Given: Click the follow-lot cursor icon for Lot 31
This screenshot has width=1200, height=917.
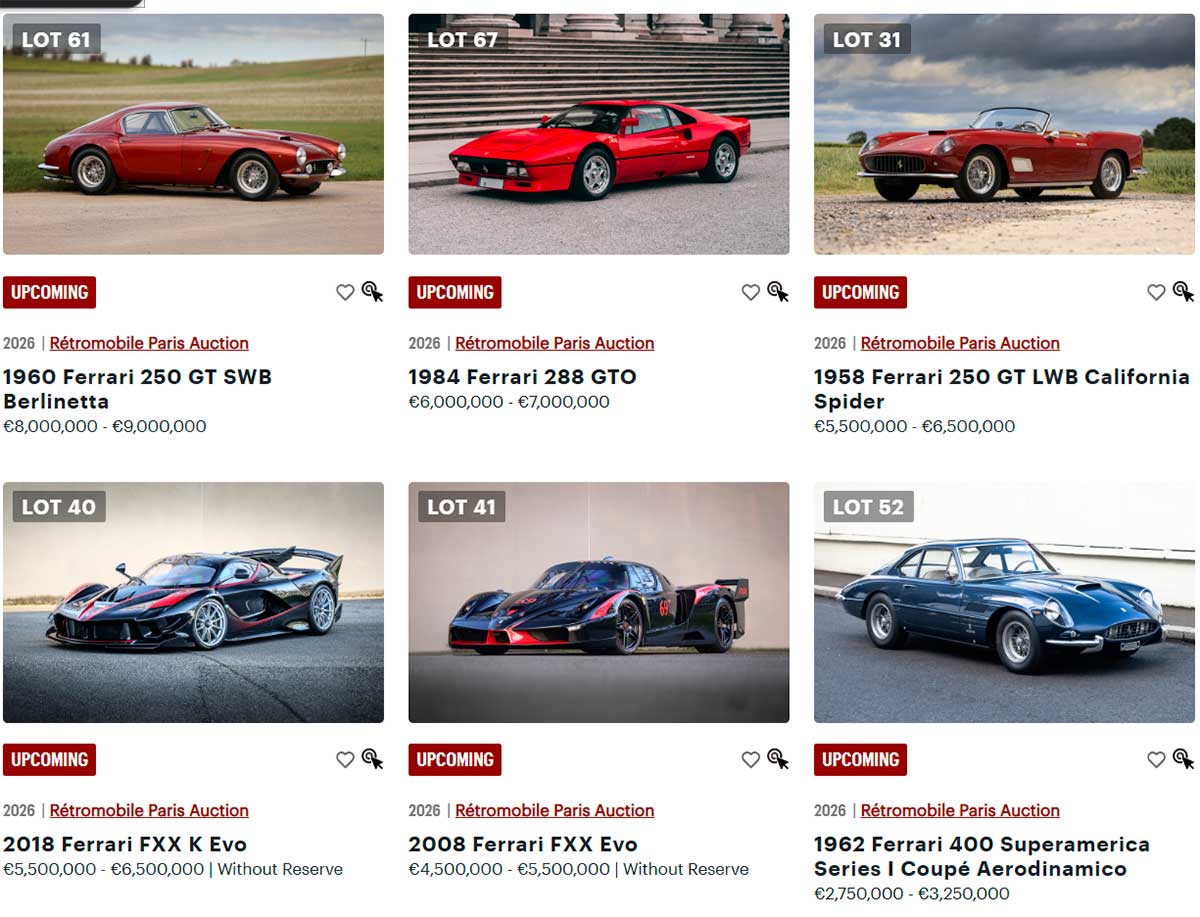Looking at the screenshot, I should click(x=1184, y=292).
